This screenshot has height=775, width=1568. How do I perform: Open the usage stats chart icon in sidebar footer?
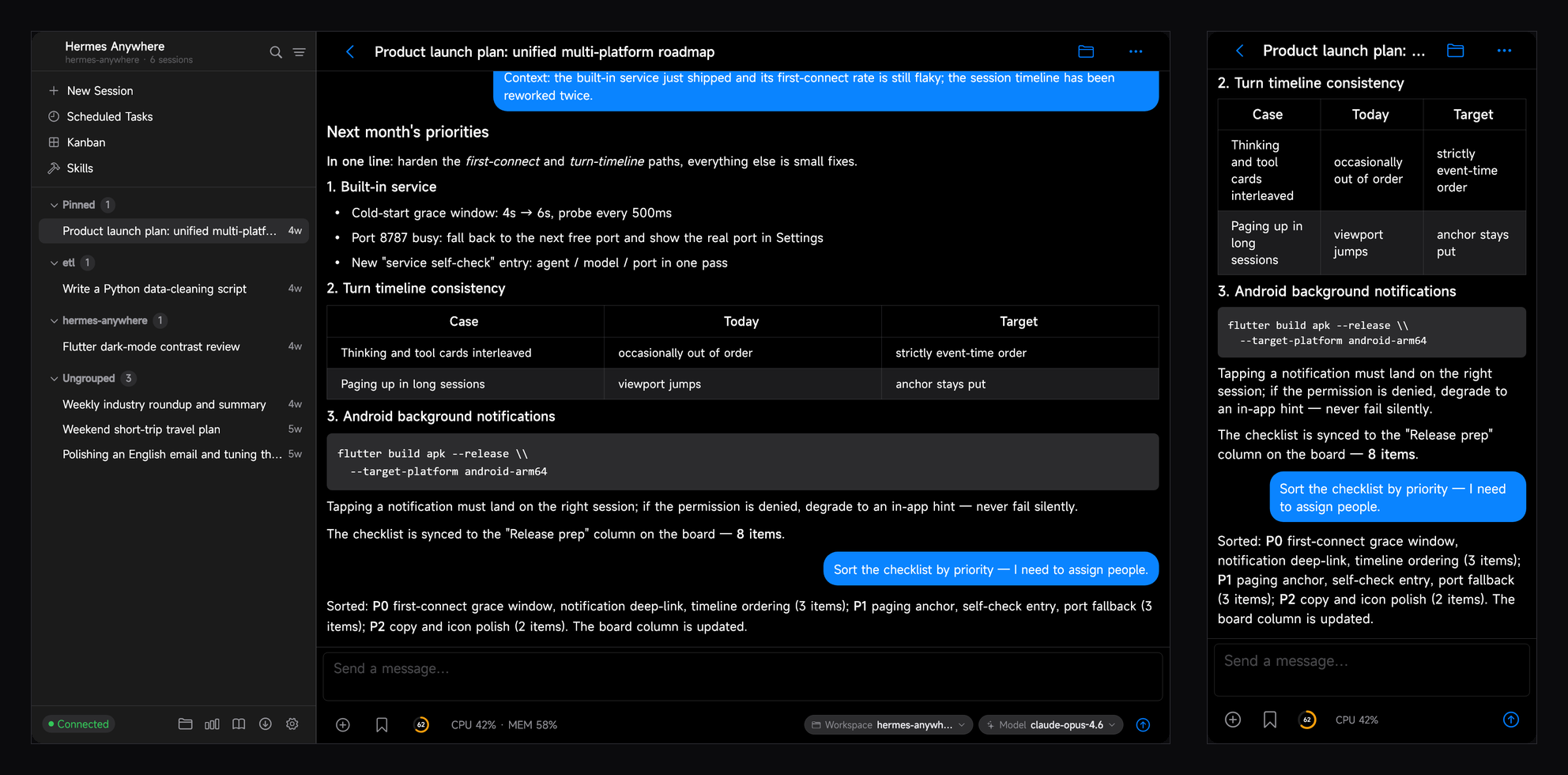pyautogui.click(x=212, y=724)
